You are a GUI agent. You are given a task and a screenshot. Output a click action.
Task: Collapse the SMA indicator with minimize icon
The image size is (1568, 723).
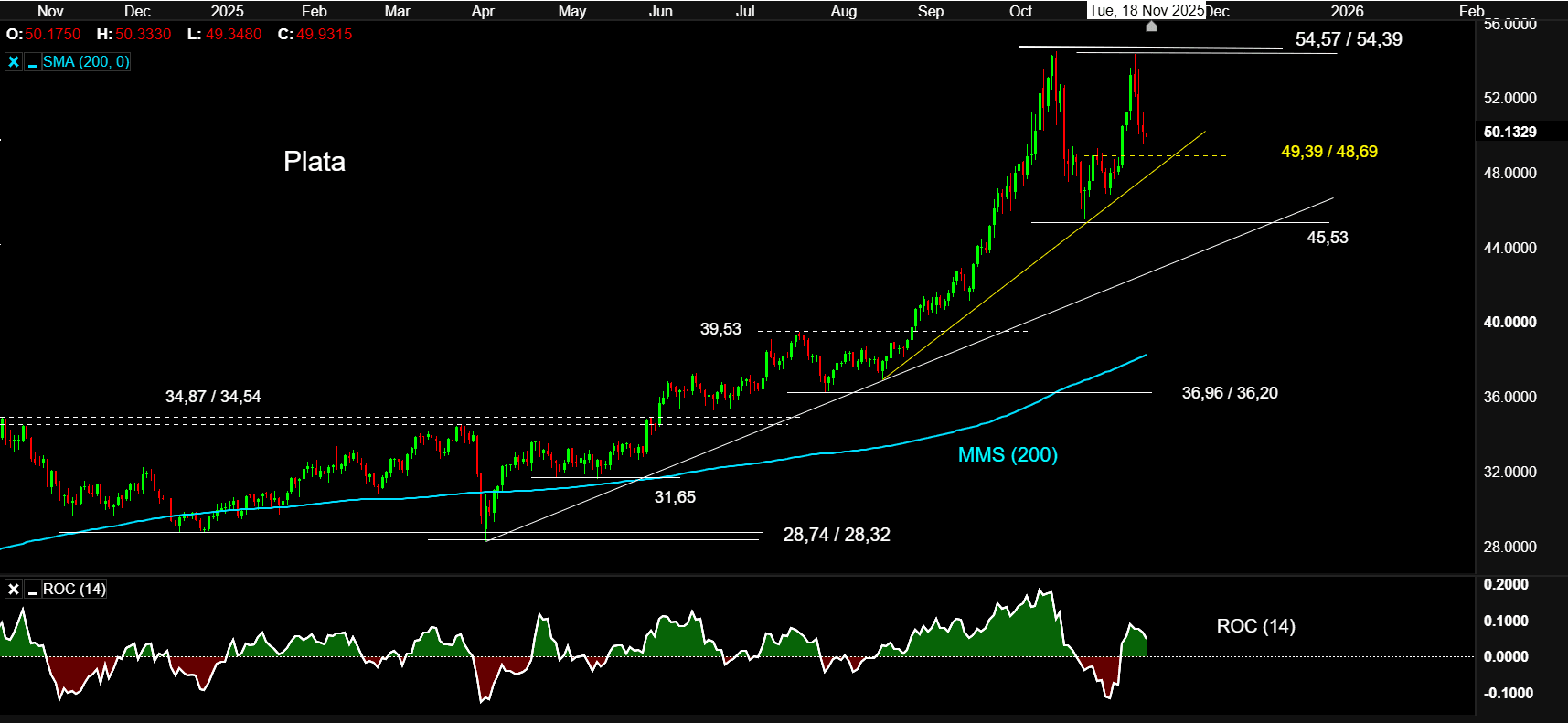click(x=33, y=62)
